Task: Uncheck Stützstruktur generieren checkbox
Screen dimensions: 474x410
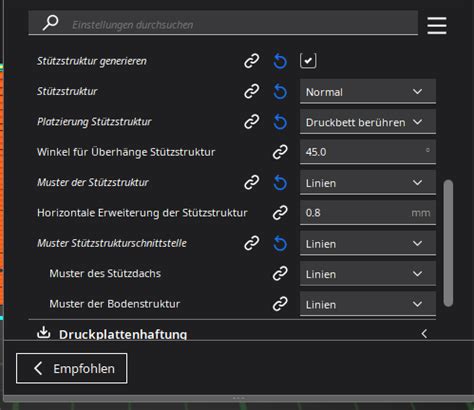Action: click(x=308, y=61)
